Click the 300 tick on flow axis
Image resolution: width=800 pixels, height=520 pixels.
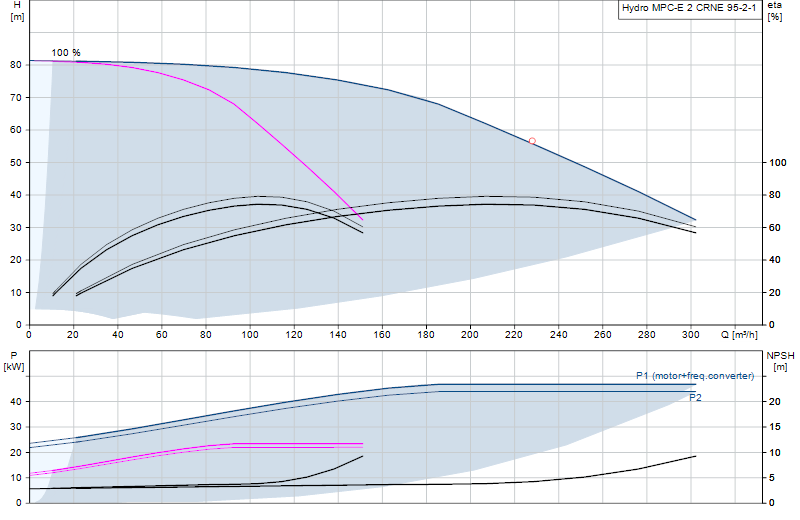(x=690, y=335)
